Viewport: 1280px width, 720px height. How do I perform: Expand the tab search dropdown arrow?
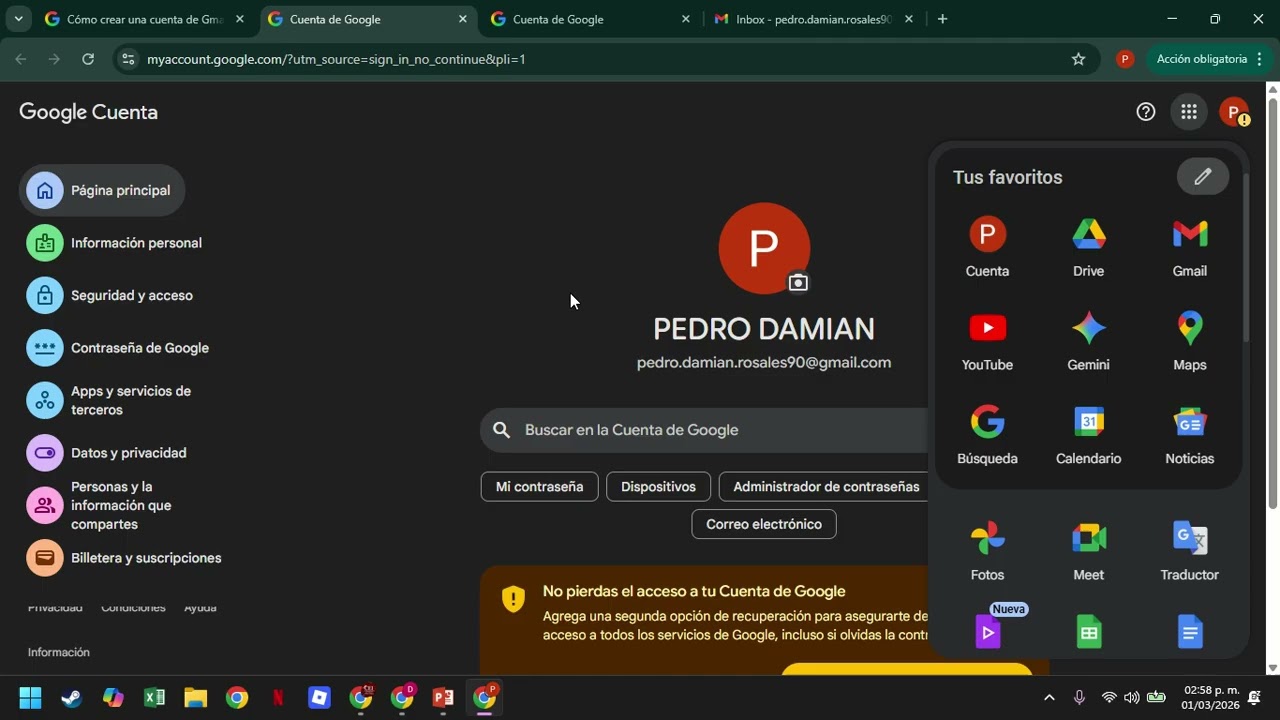click(17, 19)
